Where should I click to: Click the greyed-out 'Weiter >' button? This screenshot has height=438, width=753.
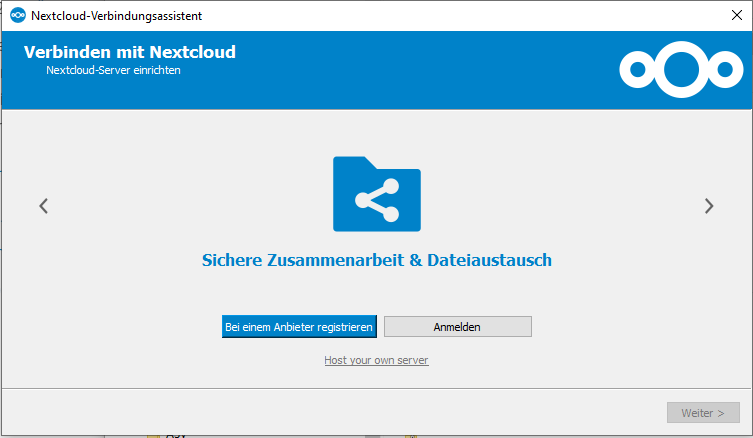pos(703,413)
